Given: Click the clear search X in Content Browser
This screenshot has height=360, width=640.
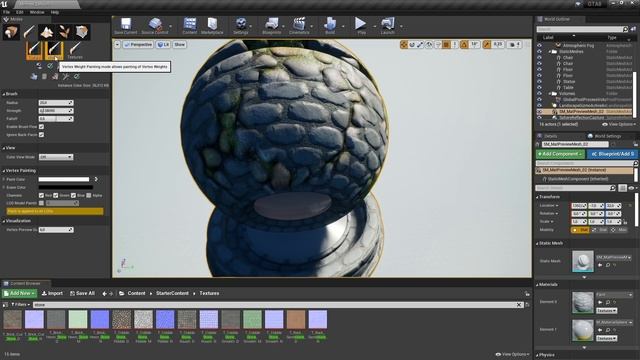Looking at the screenshot, I should pyautogui.click(x=519, y=305).
